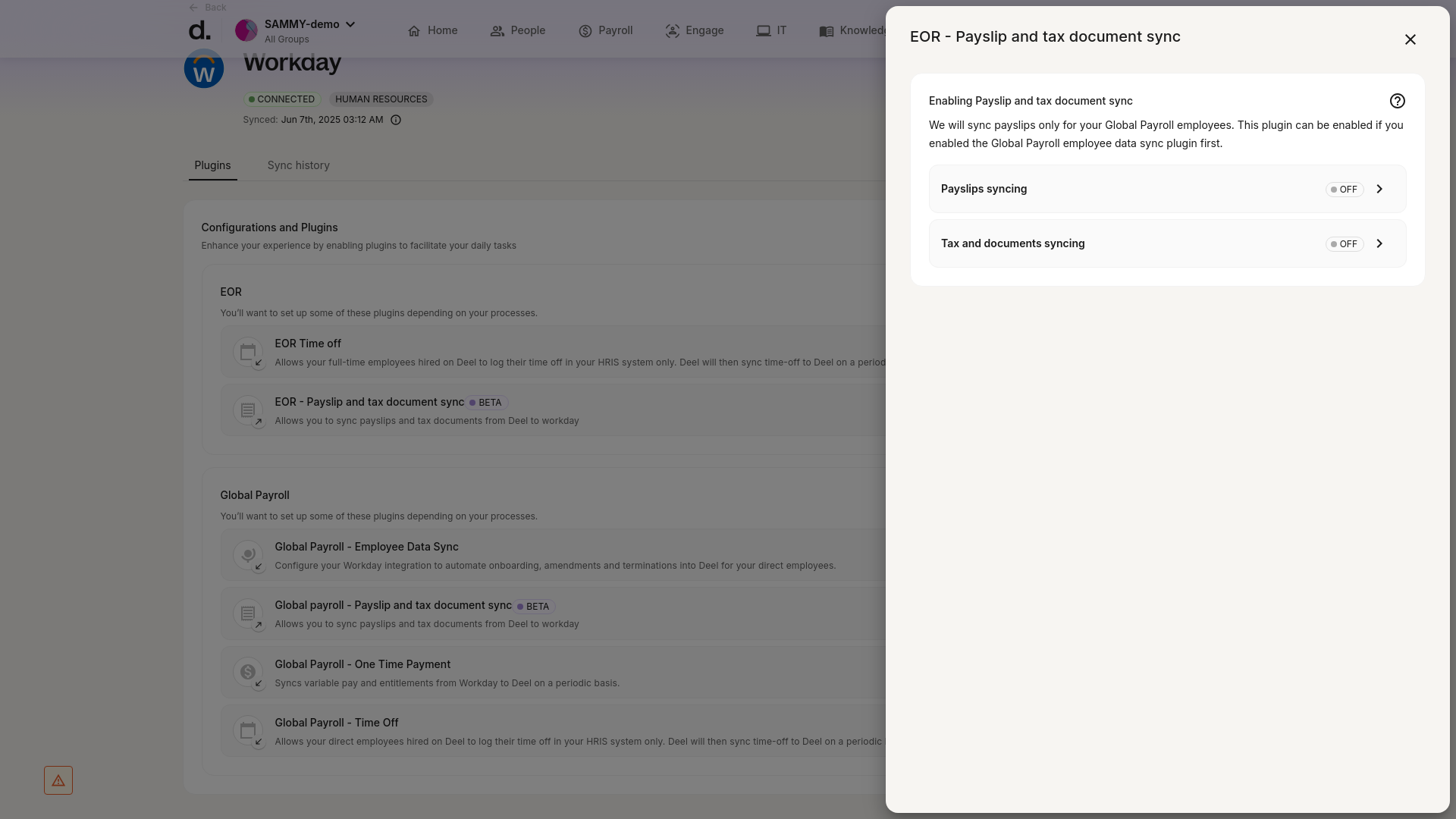1456x819 pixels.
Task: Click the EOR Time off calendar icon
Action: (x=248, y=353)
